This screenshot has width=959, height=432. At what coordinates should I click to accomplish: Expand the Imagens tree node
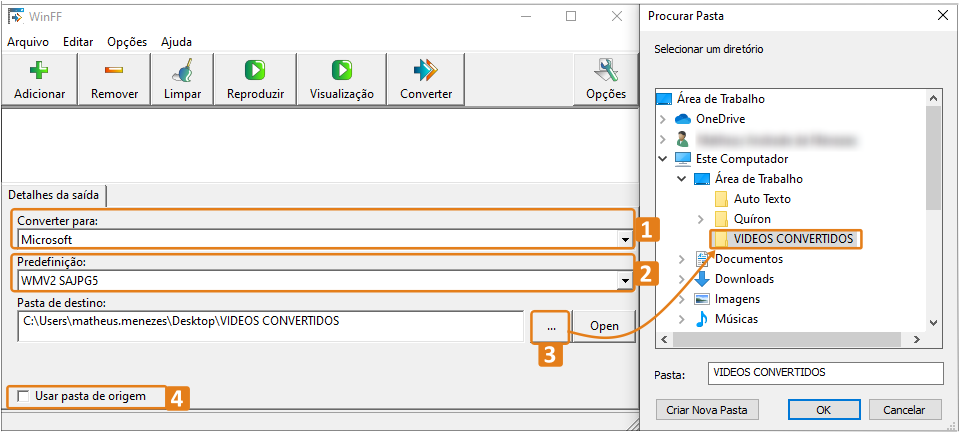[682, 299]
